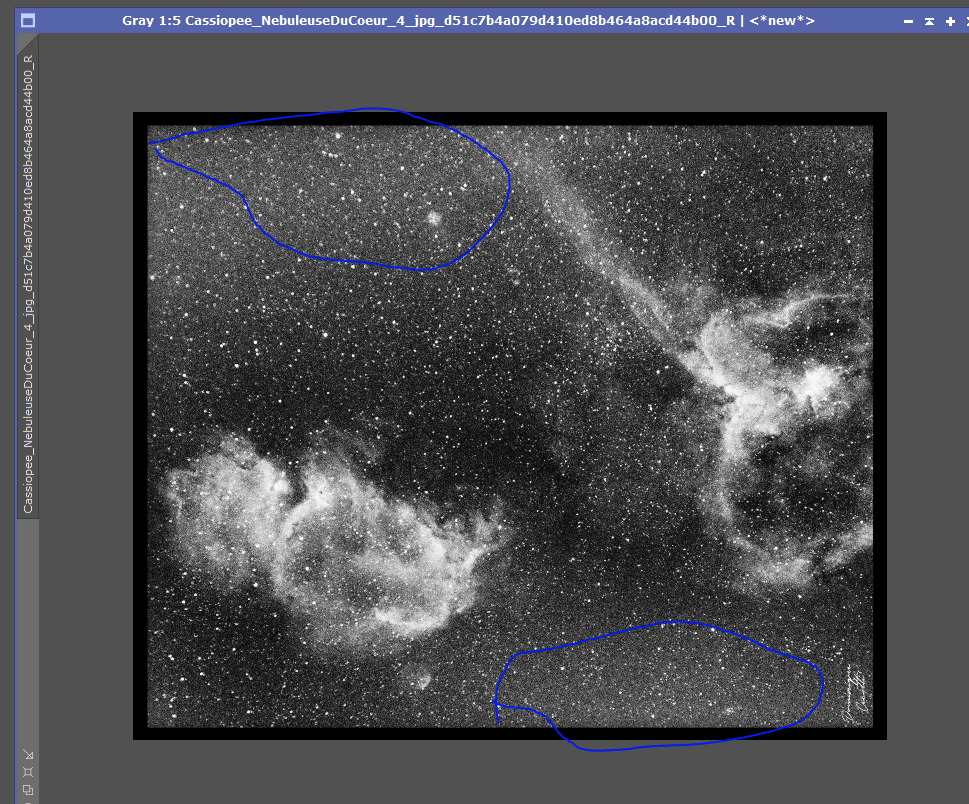Maximize the image window with plus button
The height and width of the screenshot is (804, 969).
click(950, 21)
